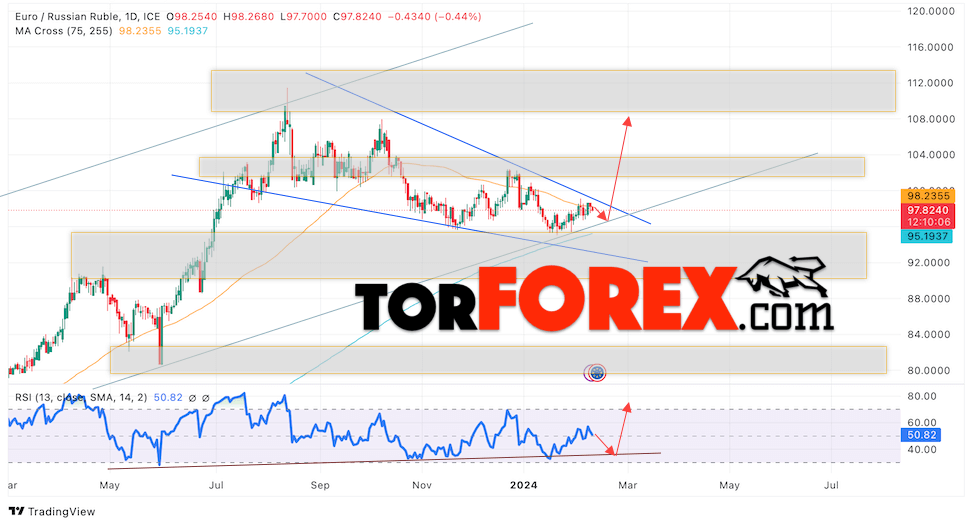
Task: Select the RSI (13, close, SMA, 14, 2) legend
Action: pyautogui.click(x=81, y=397)
